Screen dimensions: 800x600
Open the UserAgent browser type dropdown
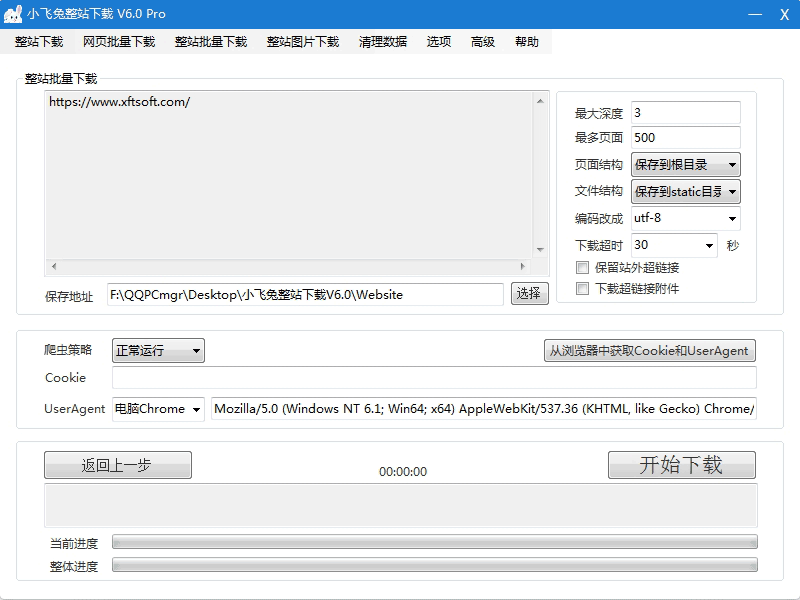pos(158,409)
